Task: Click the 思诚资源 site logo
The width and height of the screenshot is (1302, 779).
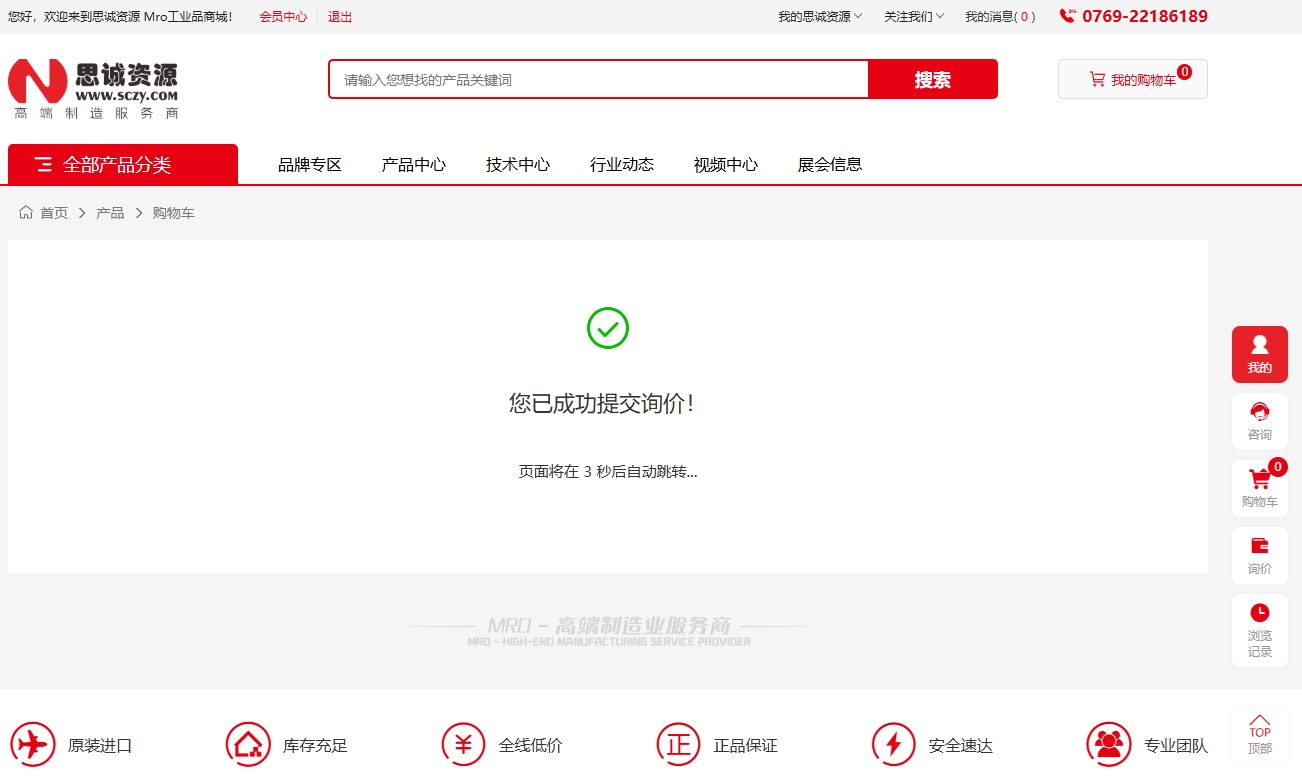Action: pos(93,89)
